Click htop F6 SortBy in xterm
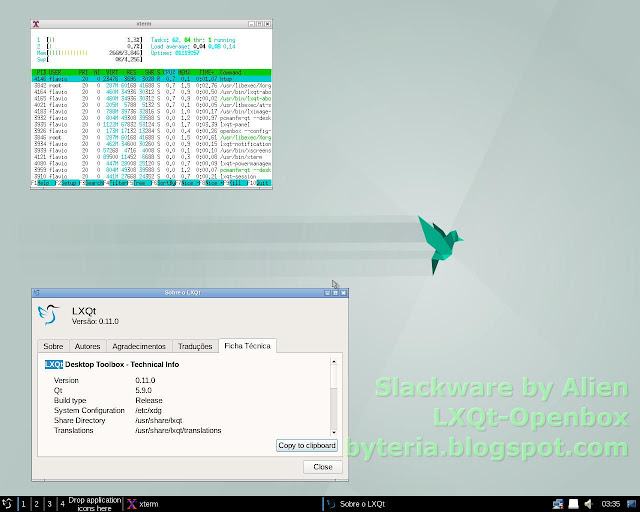The image size is (640, 512). [164, 183]
